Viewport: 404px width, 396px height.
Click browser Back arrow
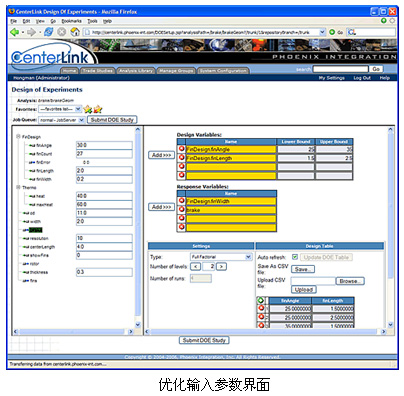pyautogui.click(x=15, y=32)
